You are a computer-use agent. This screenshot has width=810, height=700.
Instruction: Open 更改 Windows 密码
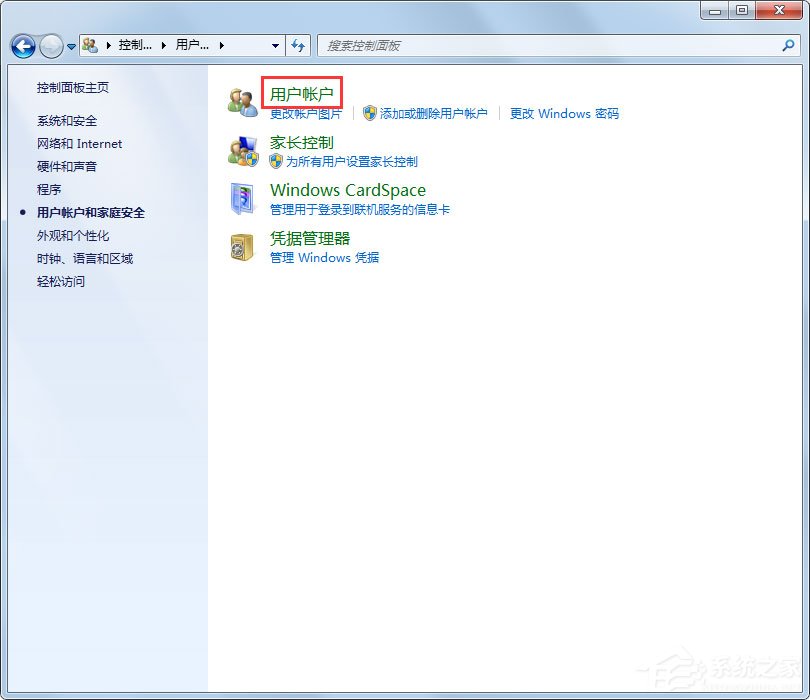point(563,114)
